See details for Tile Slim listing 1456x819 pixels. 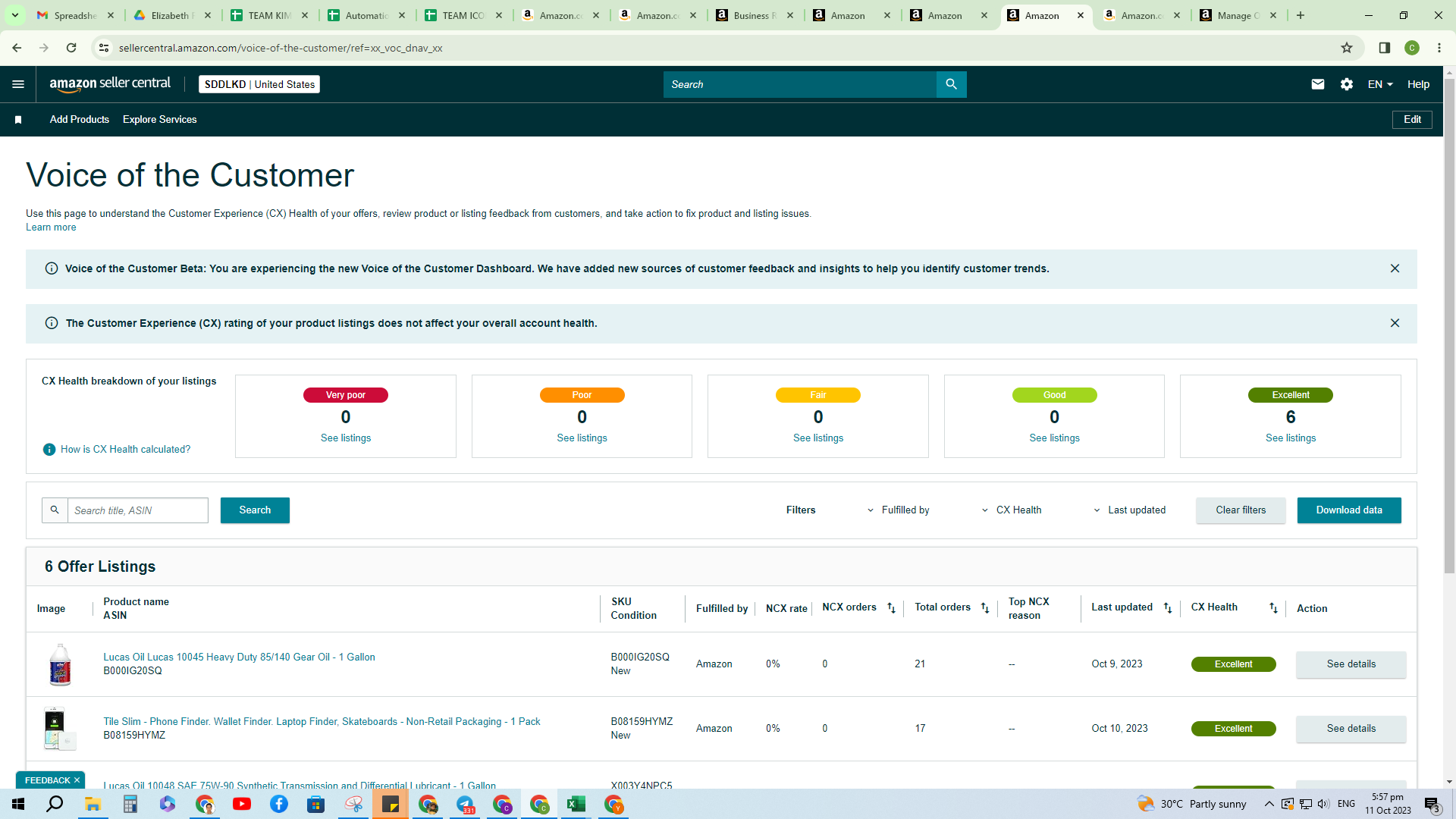tap(1351, 729)
